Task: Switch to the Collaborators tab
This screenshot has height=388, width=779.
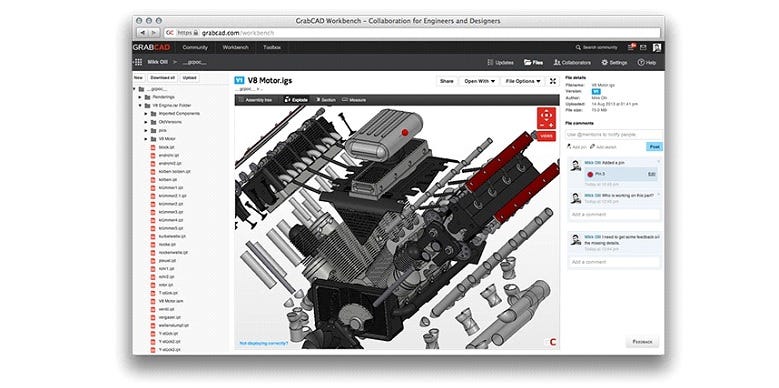Action: (572, 63)
